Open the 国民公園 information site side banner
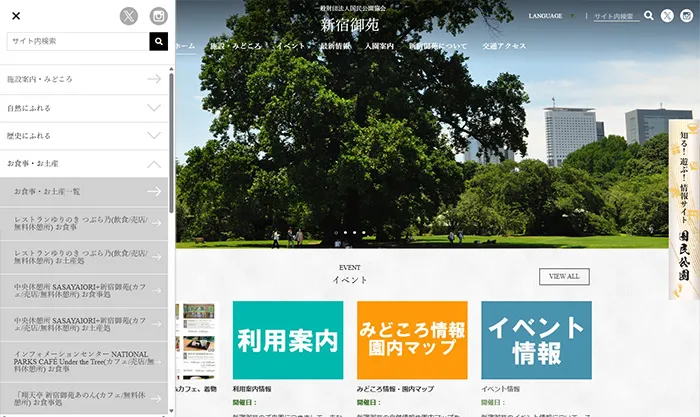 point(684,210)
